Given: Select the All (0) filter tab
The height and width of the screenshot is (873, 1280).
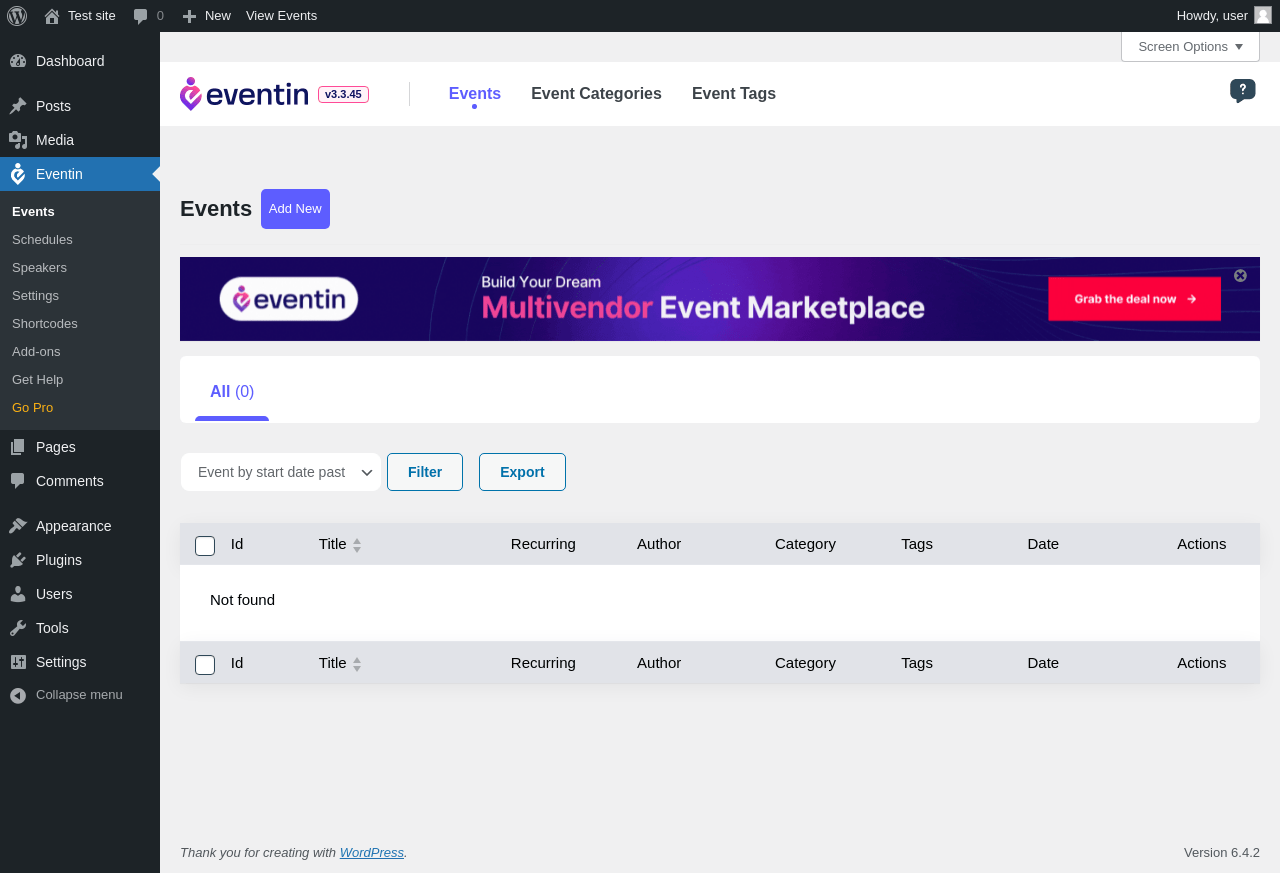Looking at the screenshot, I should click(232, 392).
